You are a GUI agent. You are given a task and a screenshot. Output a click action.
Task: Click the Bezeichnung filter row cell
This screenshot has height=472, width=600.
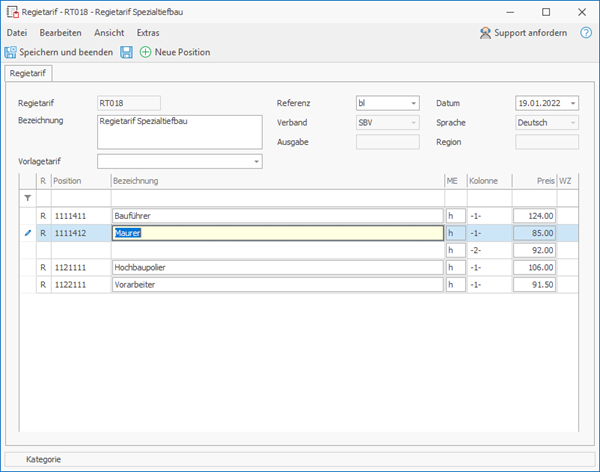click(278, 198)
